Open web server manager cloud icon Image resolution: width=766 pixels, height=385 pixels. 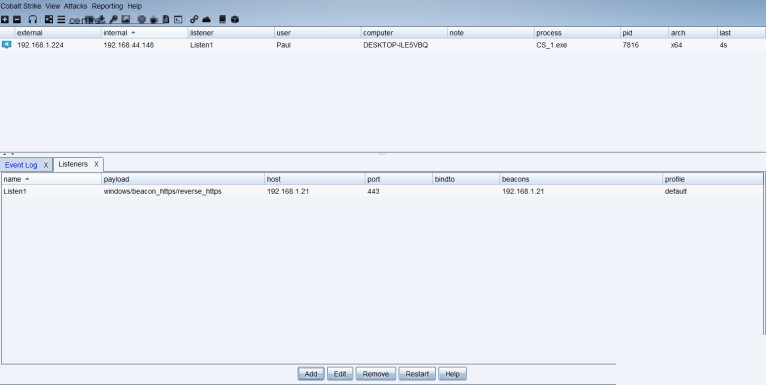pos(206,20)
